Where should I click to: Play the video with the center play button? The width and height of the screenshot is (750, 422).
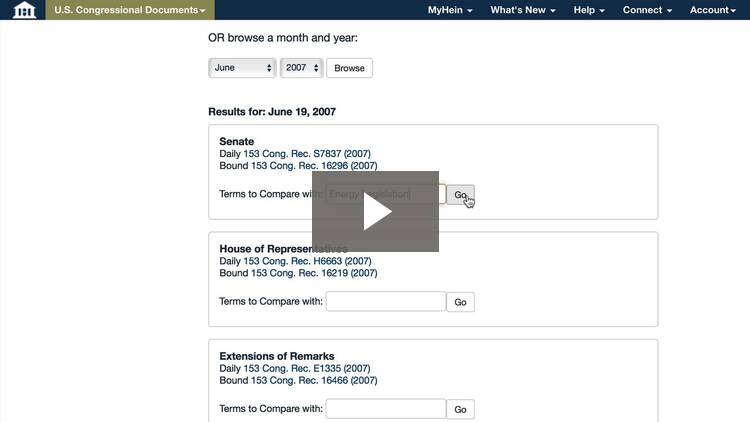(375, 211)
